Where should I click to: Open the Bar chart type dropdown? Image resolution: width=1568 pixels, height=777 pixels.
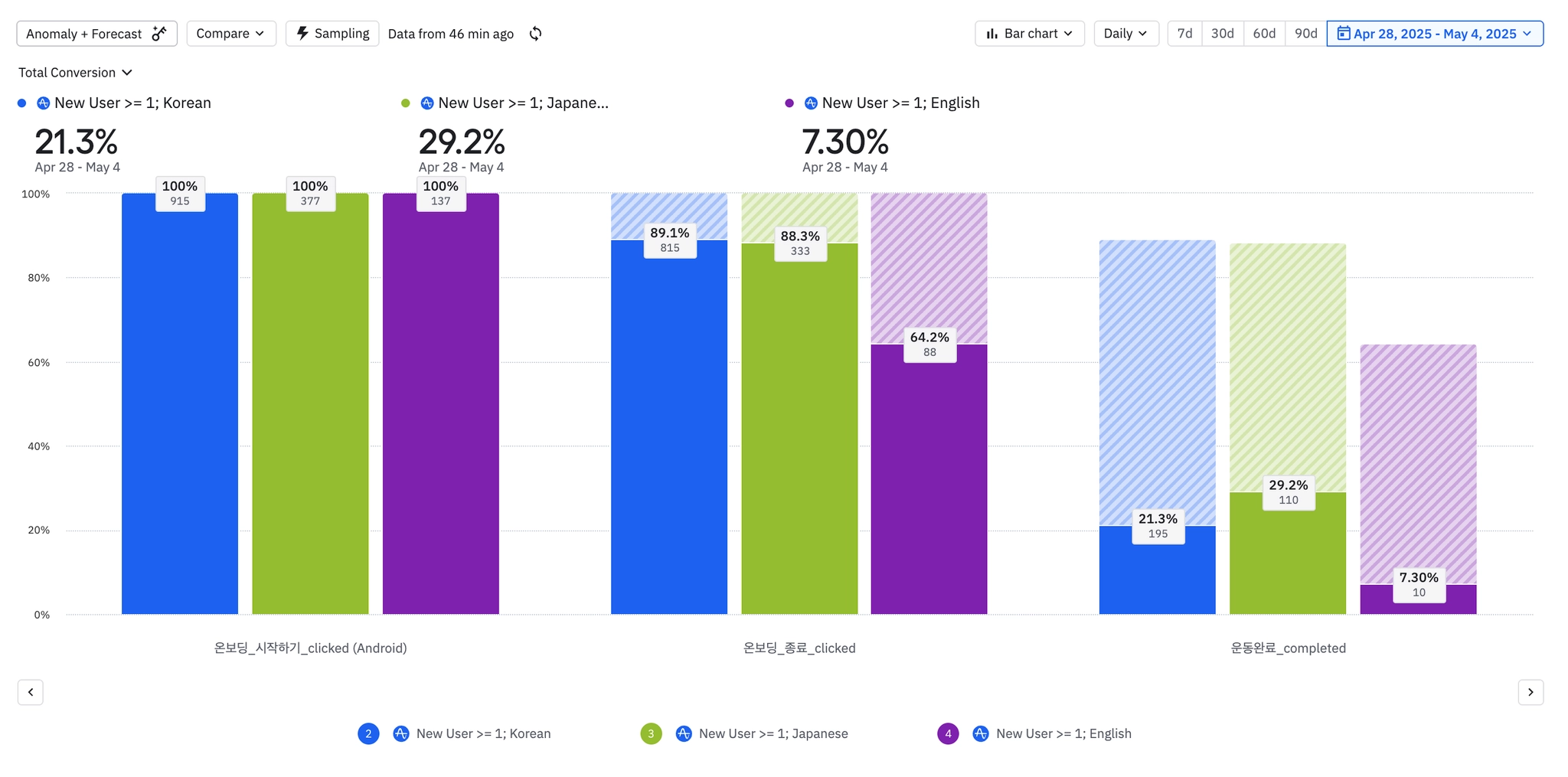(x=1029, y=34)
